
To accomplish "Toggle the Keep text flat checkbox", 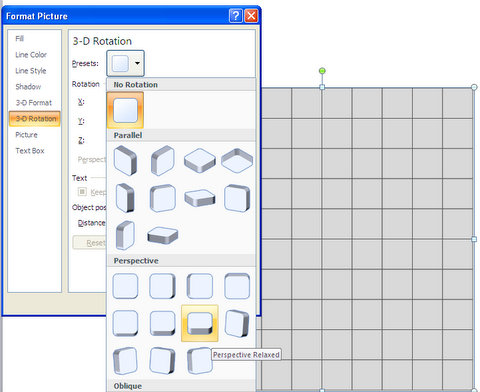I will [82, 192].
